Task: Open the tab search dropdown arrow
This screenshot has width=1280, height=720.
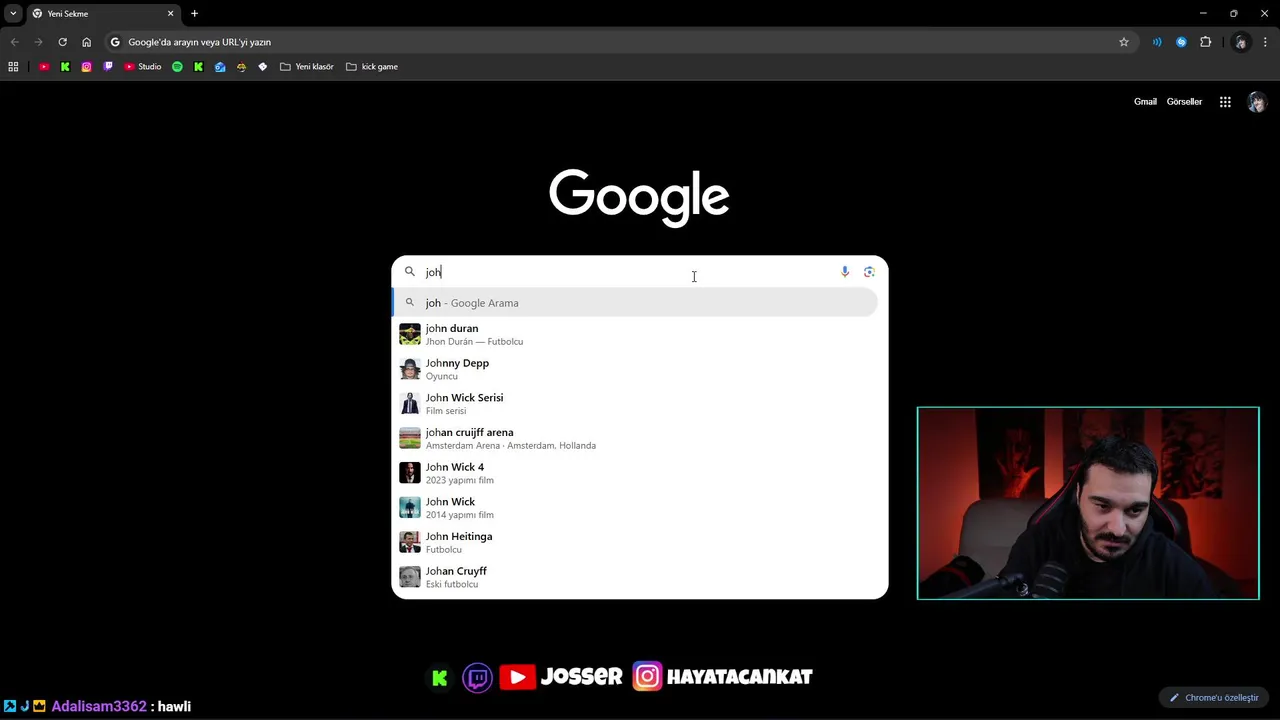Action: (13, 13)
